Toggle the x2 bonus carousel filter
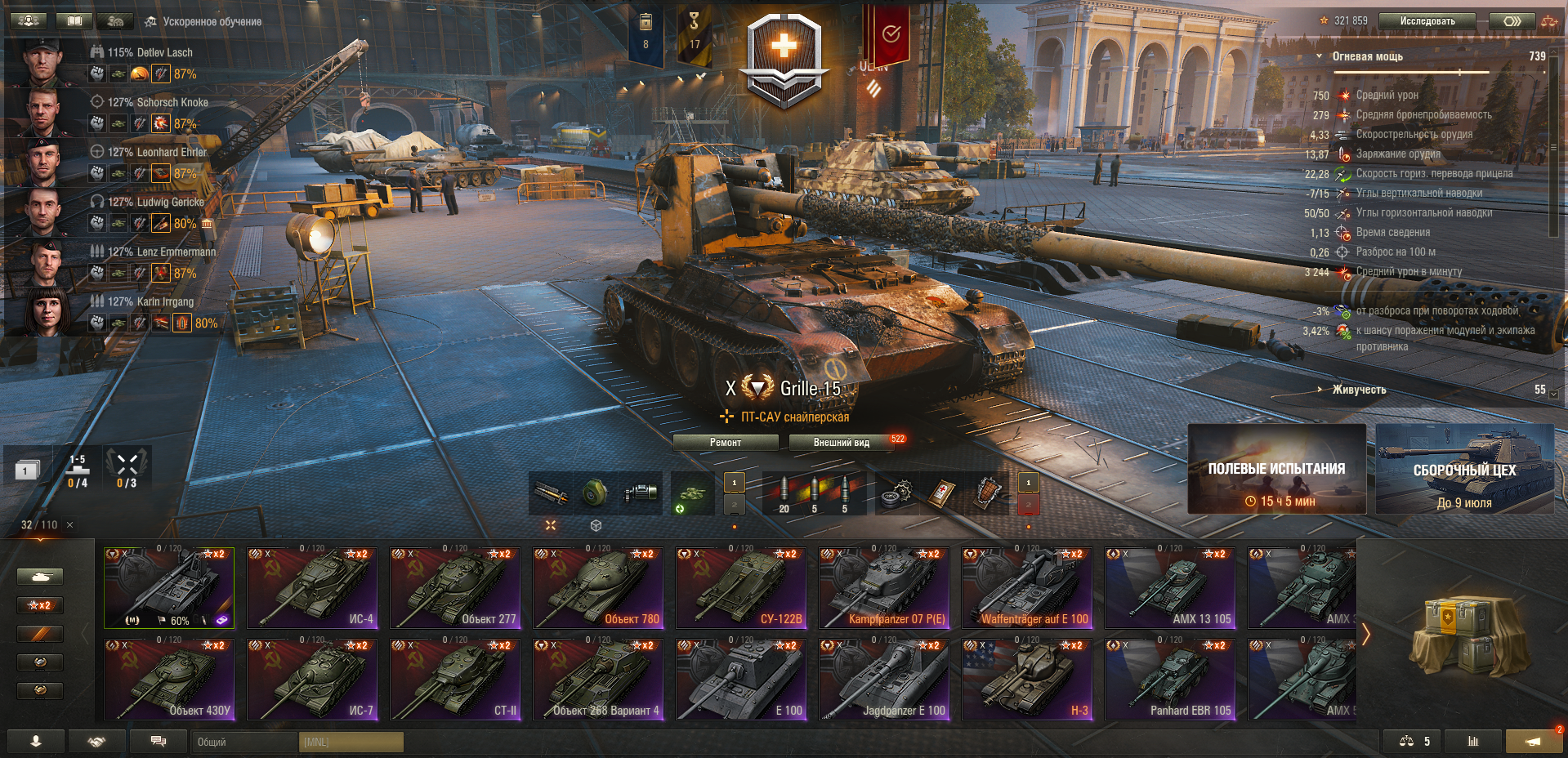Viewport: 1568px width, 758px height. point(40,605)
